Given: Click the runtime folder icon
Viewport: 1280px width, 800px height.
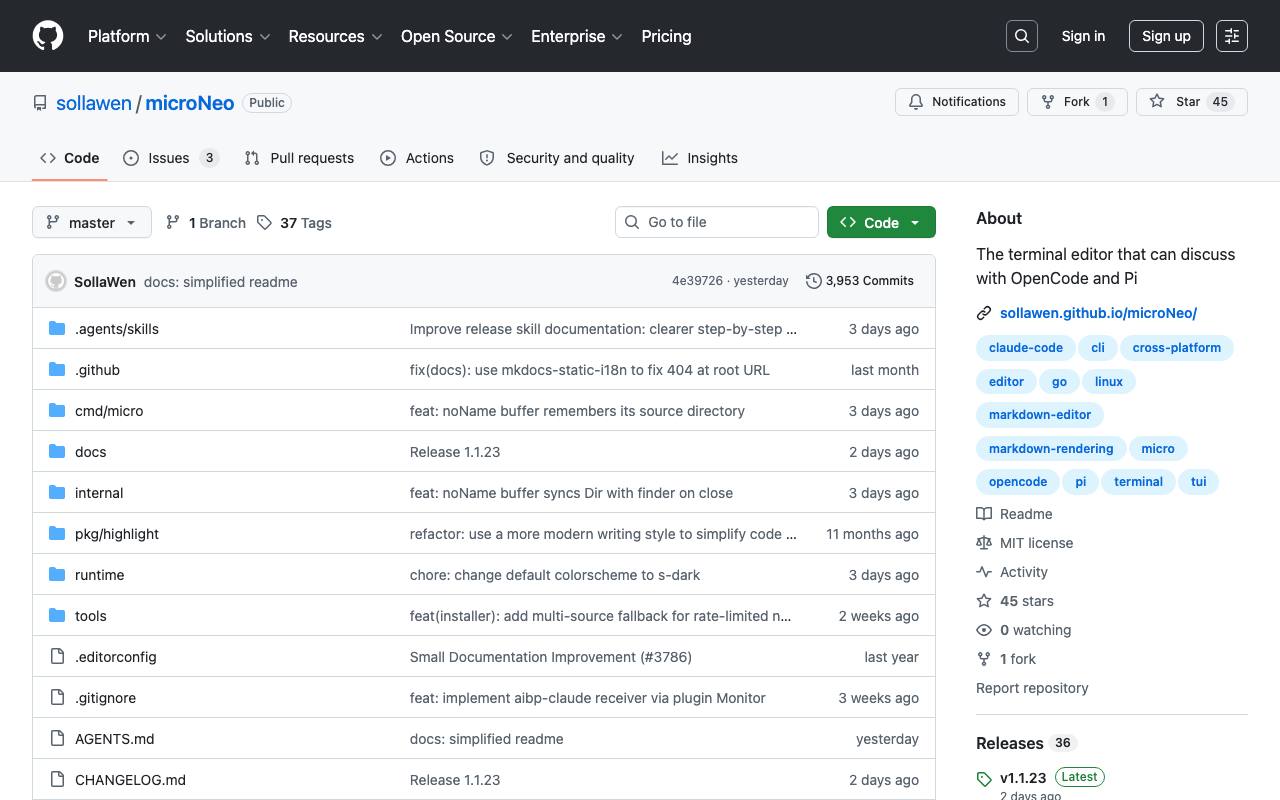Looking at the screenshot, I should [x=57, y=575].
